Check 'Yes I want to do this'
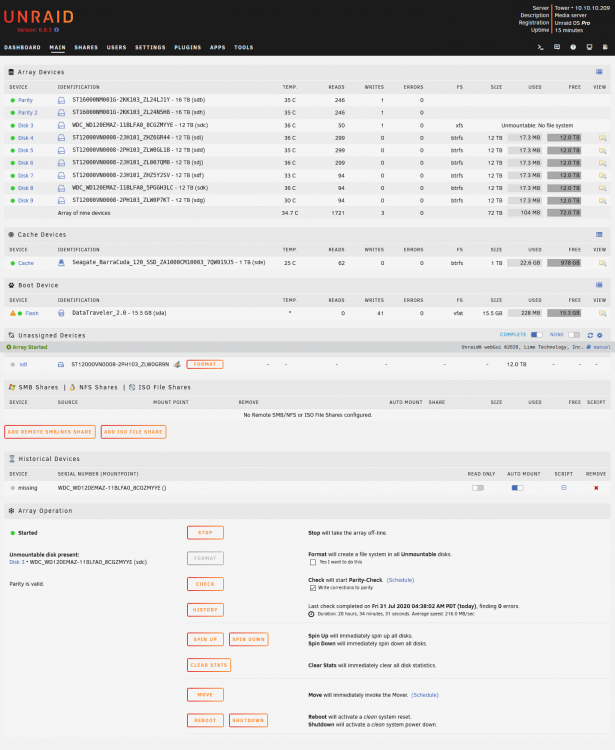The width and height of the screenshot is (615, 750). click(313, 562)
